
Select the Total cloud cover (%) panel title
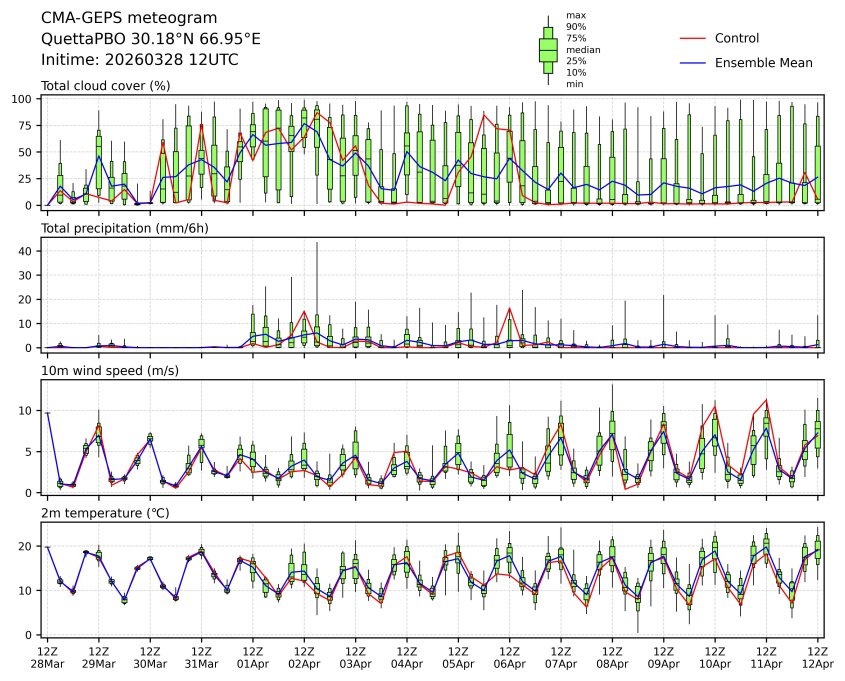(x=105, y=86)
